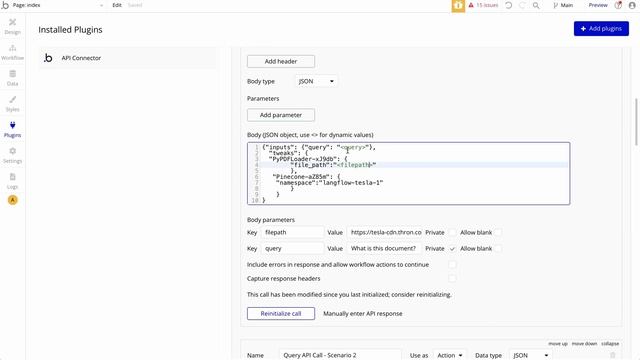Open the help question mark icon
Screen dimensions: 640x360
point(618,5)
